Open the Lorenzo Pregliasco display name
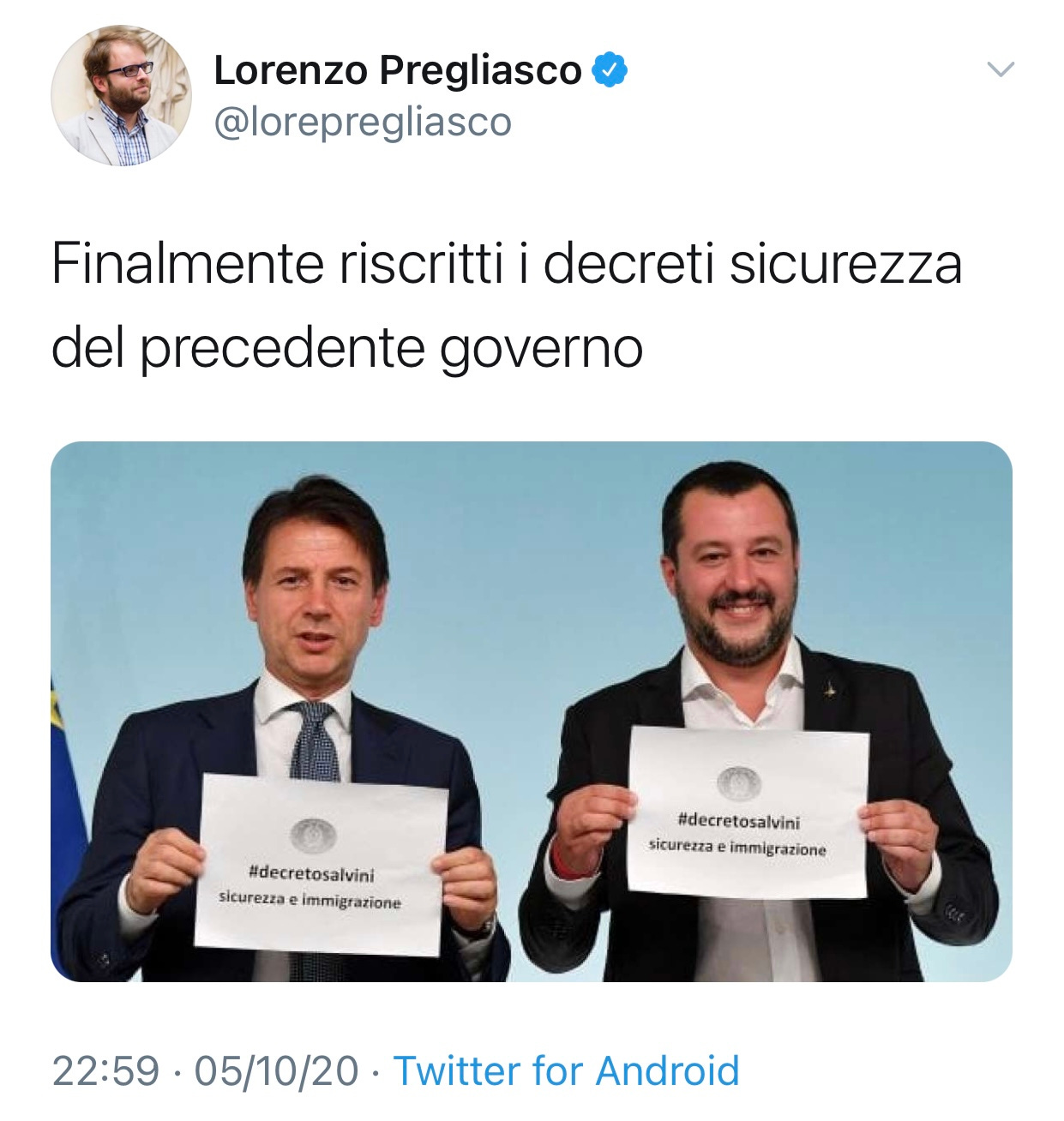This screenshot has height=1121, width=1064. (x=397, y=70)
